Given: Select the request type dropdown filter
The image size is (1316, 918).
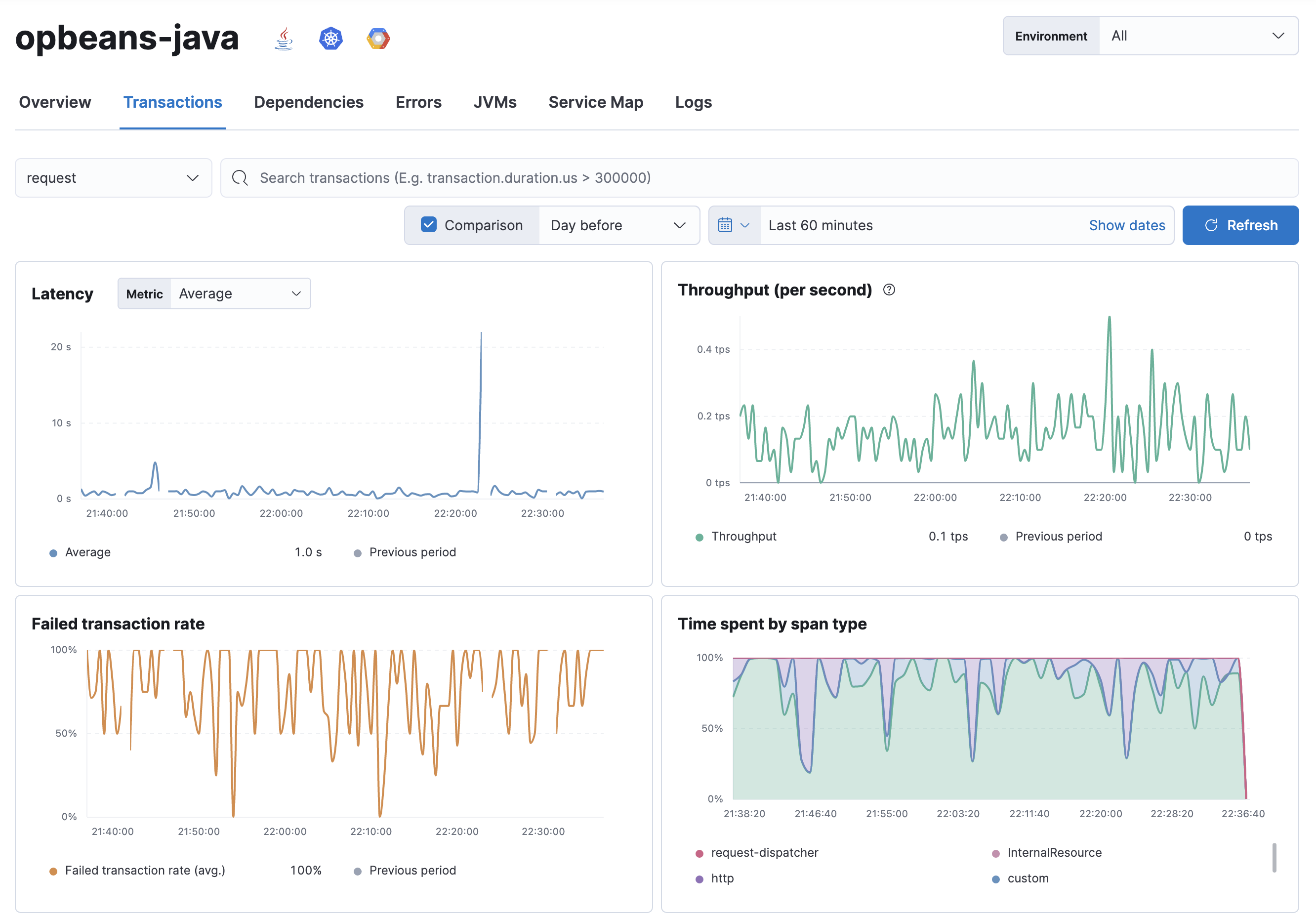Looking at the screenshot, I should click(113, 178).
